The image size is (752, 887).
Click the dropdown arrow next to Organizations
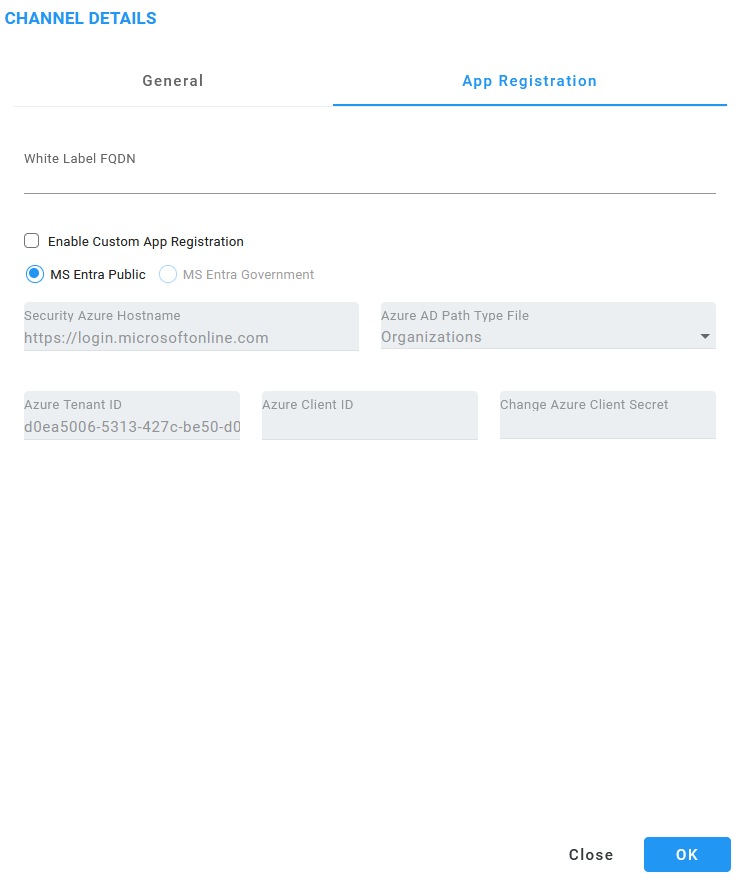705,337
